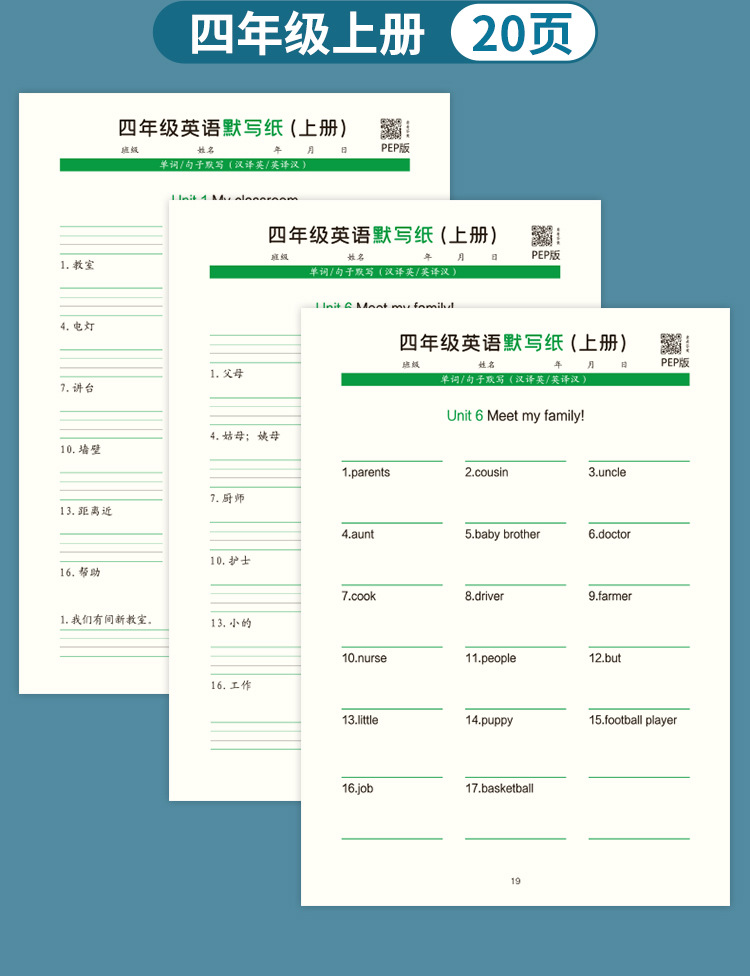The width and height of the screenshot is (750, 976).
Task: Select the item 13.距离近
Action: coord(86,511)
